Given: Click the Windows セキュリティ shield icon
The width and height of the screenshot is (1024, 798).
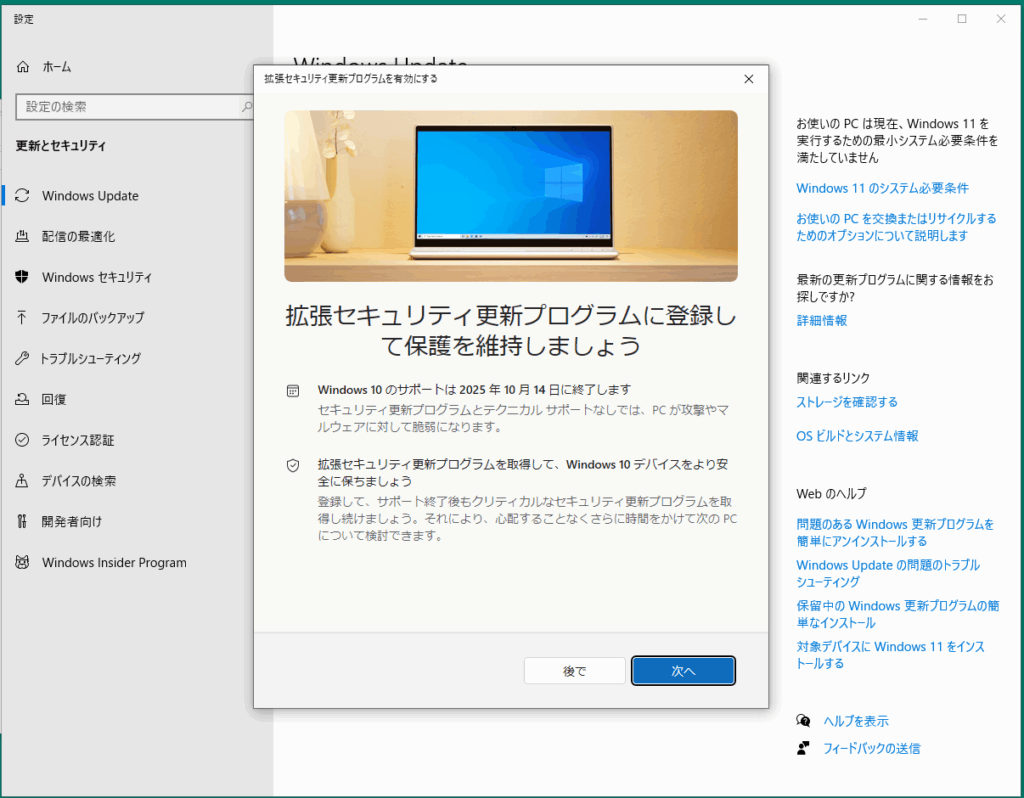Looking at the screenshot, I should click(x=22, y=277).
